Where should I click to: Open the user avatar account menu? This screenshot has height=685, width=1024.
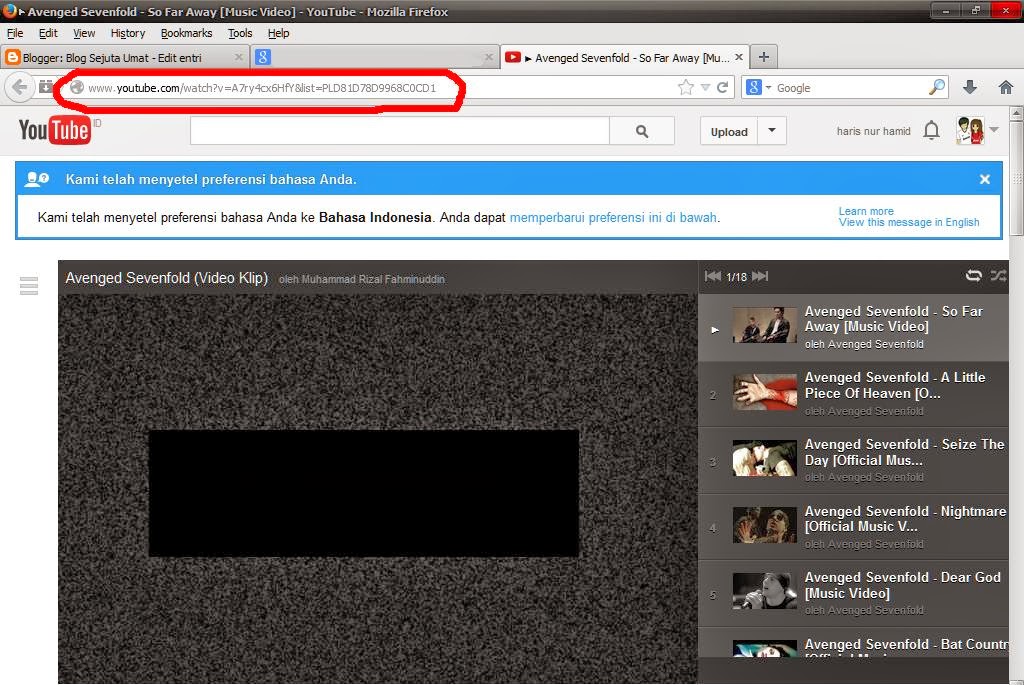pyautogui.click(x=970, y=131)
